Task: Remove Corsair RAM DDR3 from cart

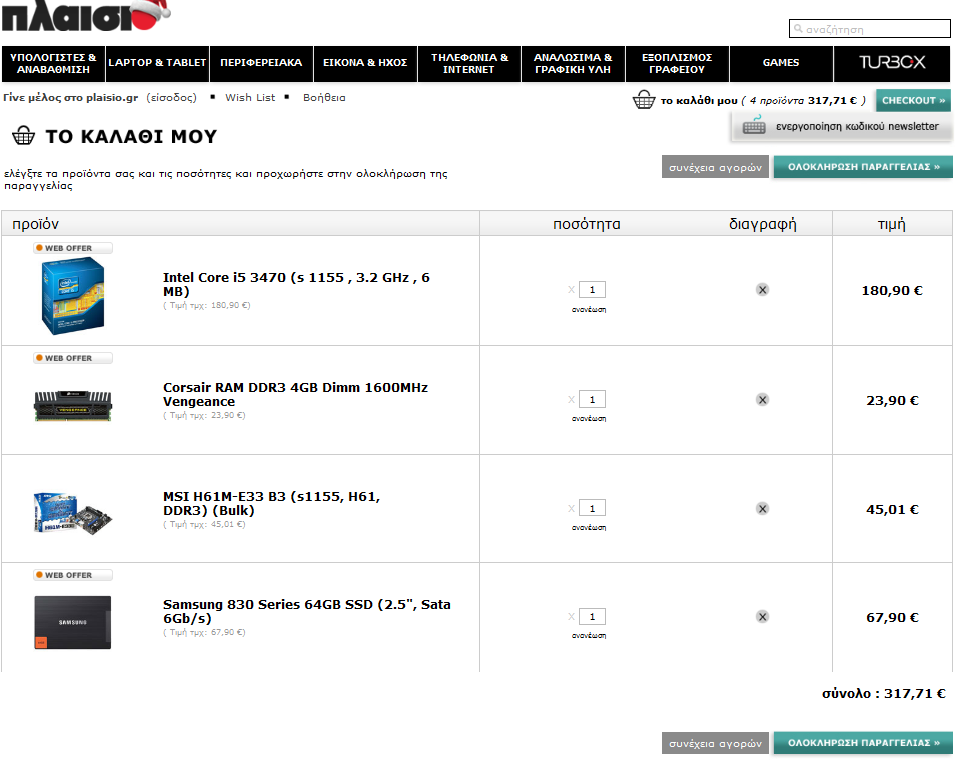Action: tap(762, 400)
